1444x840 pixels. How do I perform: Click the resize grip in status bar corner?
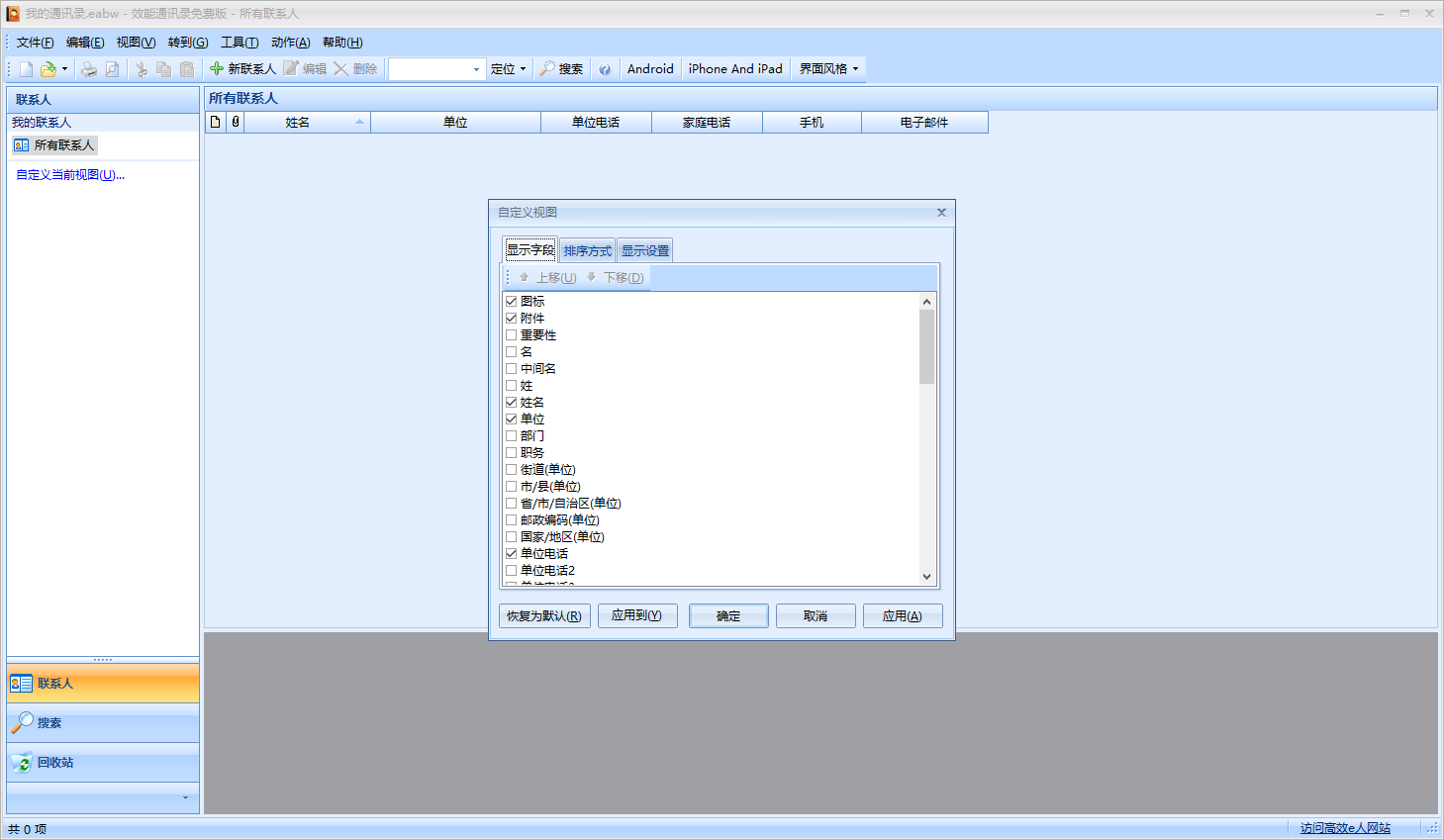pyautogui.click(x=1431, y=829)
